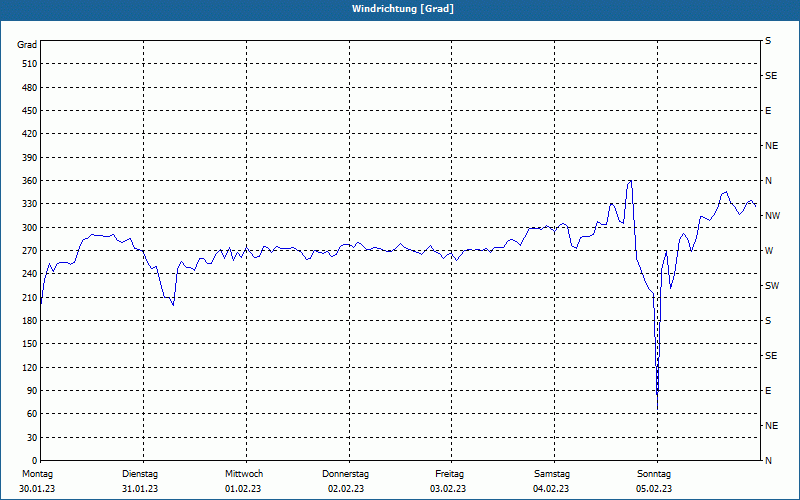Screen dimensions: 800x500
Task: Select the 330 value on the degree axis
Action: [x=30, y=204]
